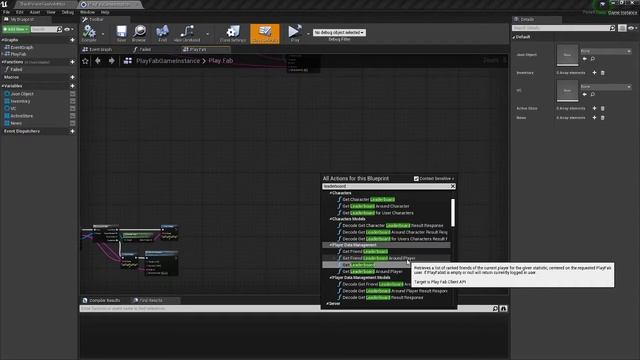The width and height of the screenshot is (640, 360).
Task: Open the Find Results tab
Action: [151, 300]
